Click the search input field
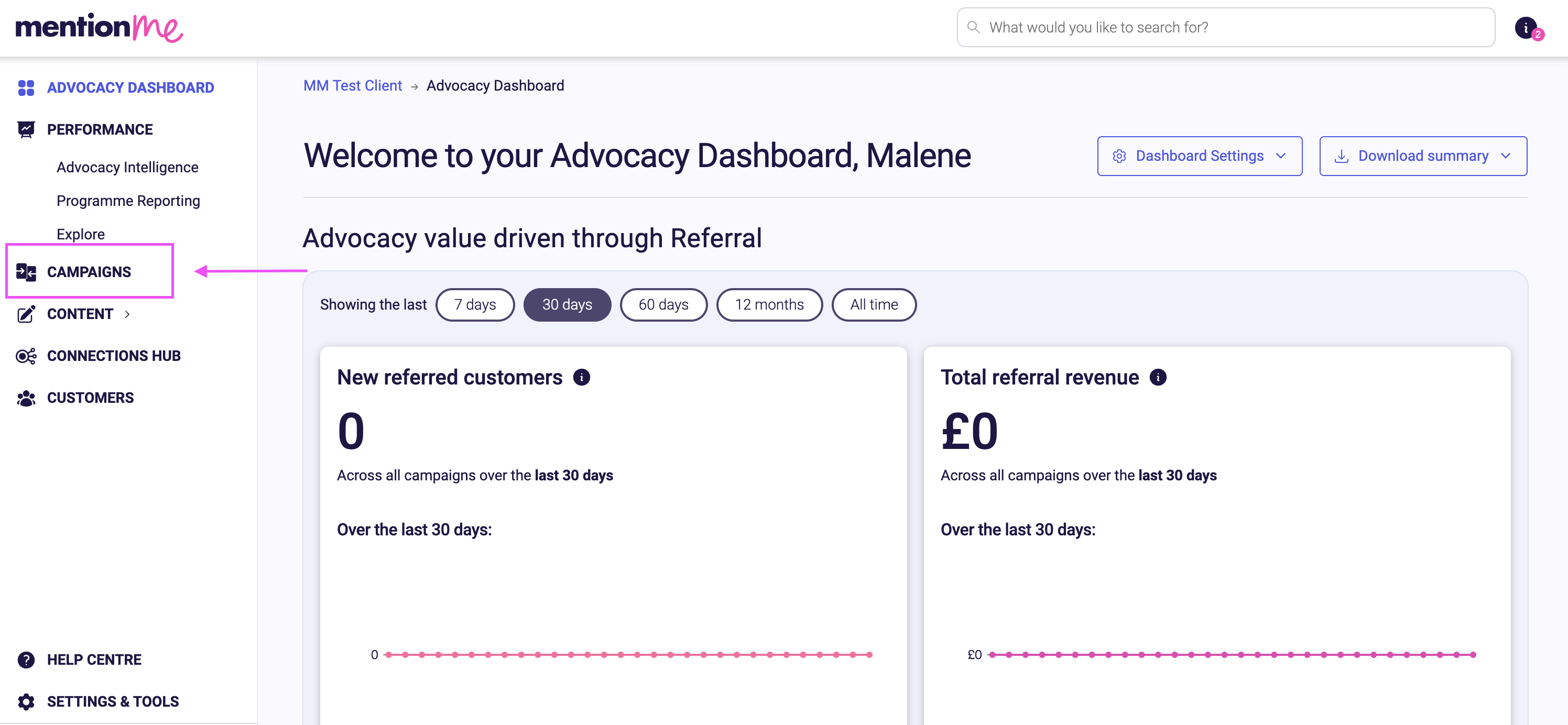1568x725 pixels. [x=1225, y=27]
